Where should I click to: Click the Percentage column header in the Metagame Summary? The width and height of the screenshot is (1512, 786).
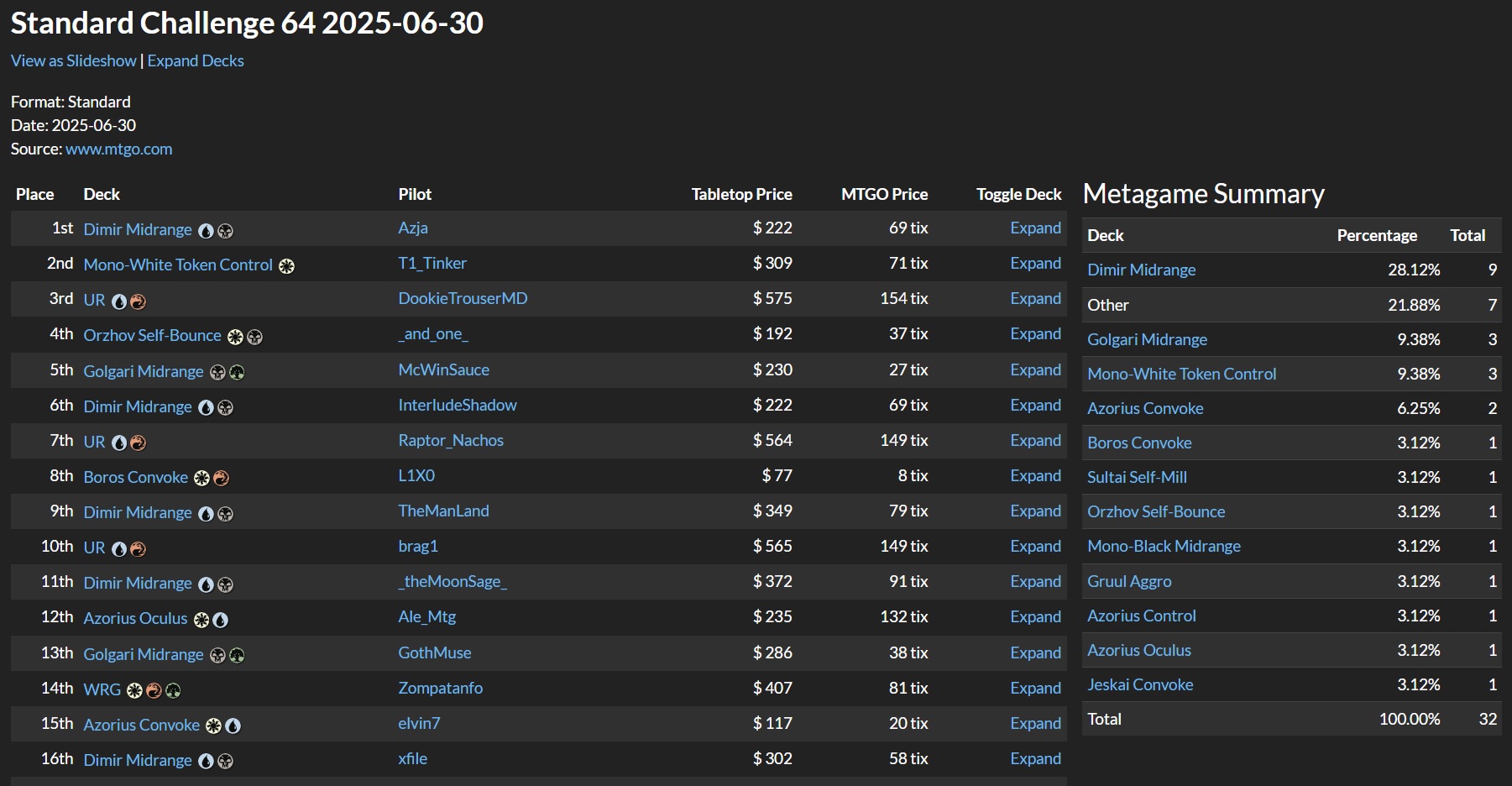1377,236
